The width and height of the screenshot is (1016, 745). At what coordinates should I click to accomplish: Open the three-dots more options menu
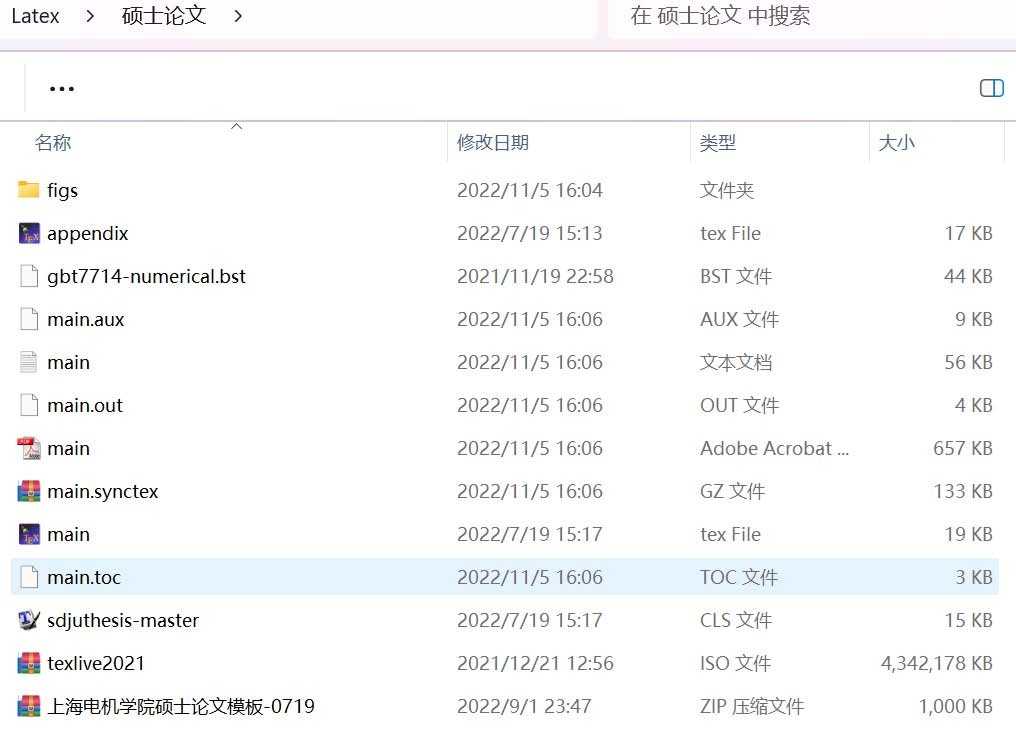pos(62,89)
